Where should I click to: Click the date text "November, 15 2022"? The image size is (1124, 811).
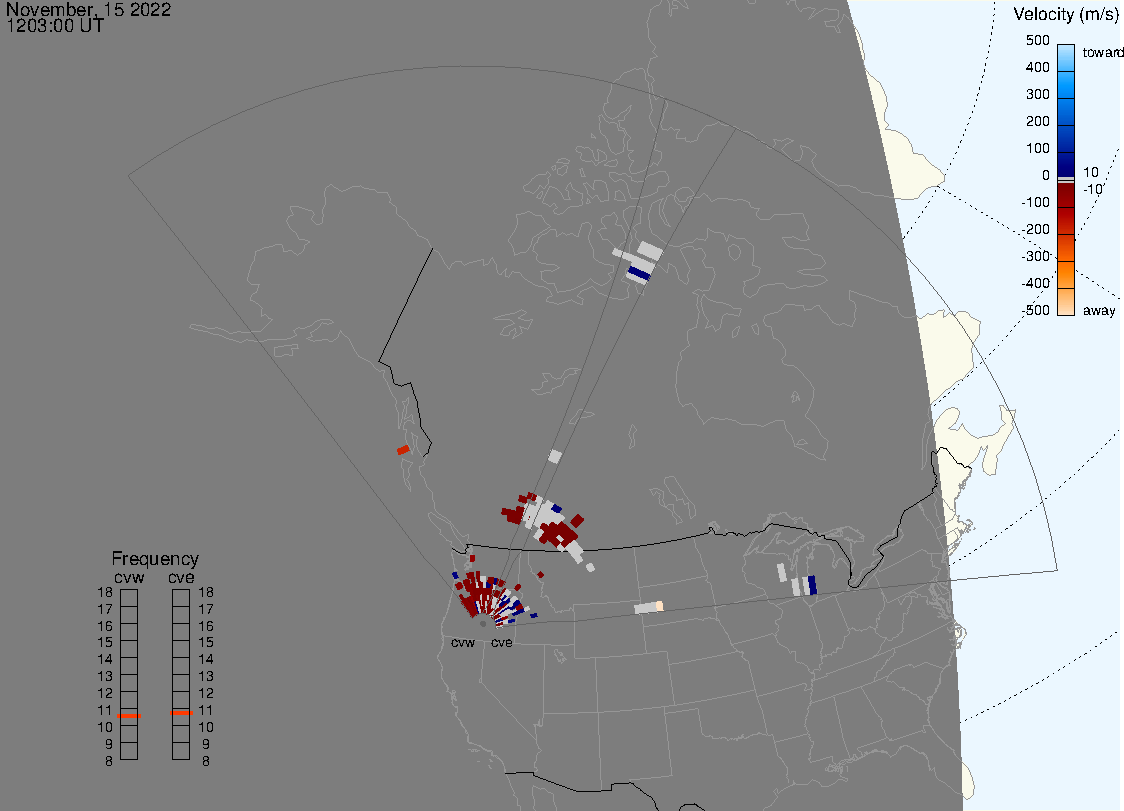tap(88, 9)
